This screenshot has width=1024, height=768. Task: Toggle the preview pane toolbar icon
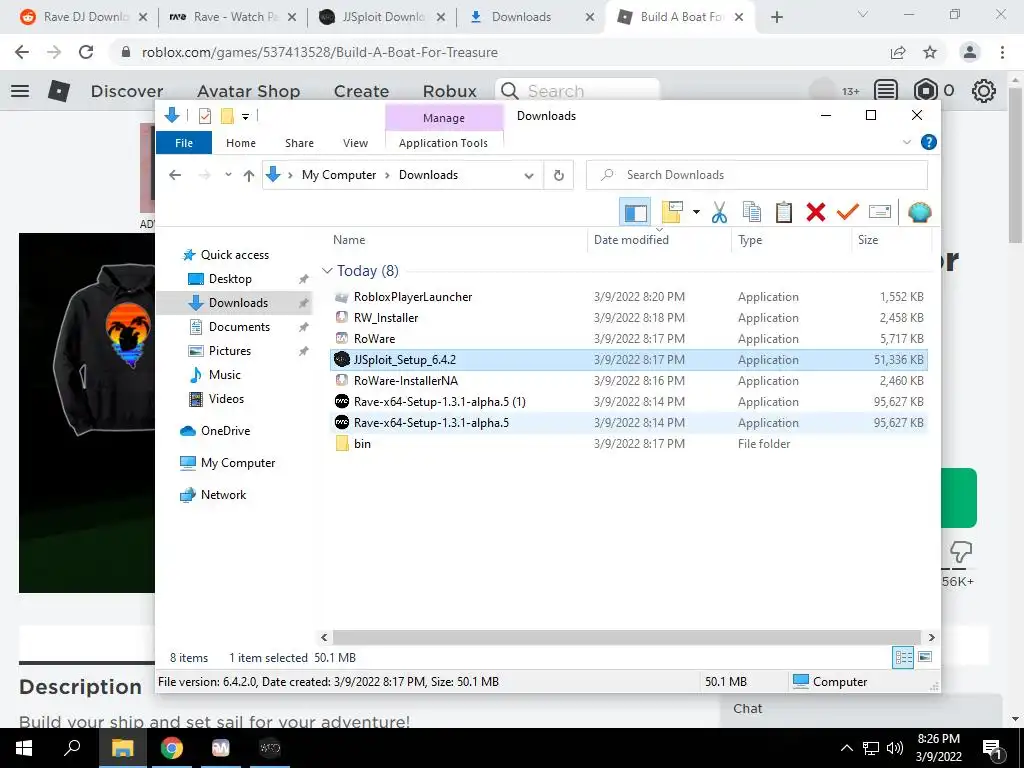(x=635, y=212)
